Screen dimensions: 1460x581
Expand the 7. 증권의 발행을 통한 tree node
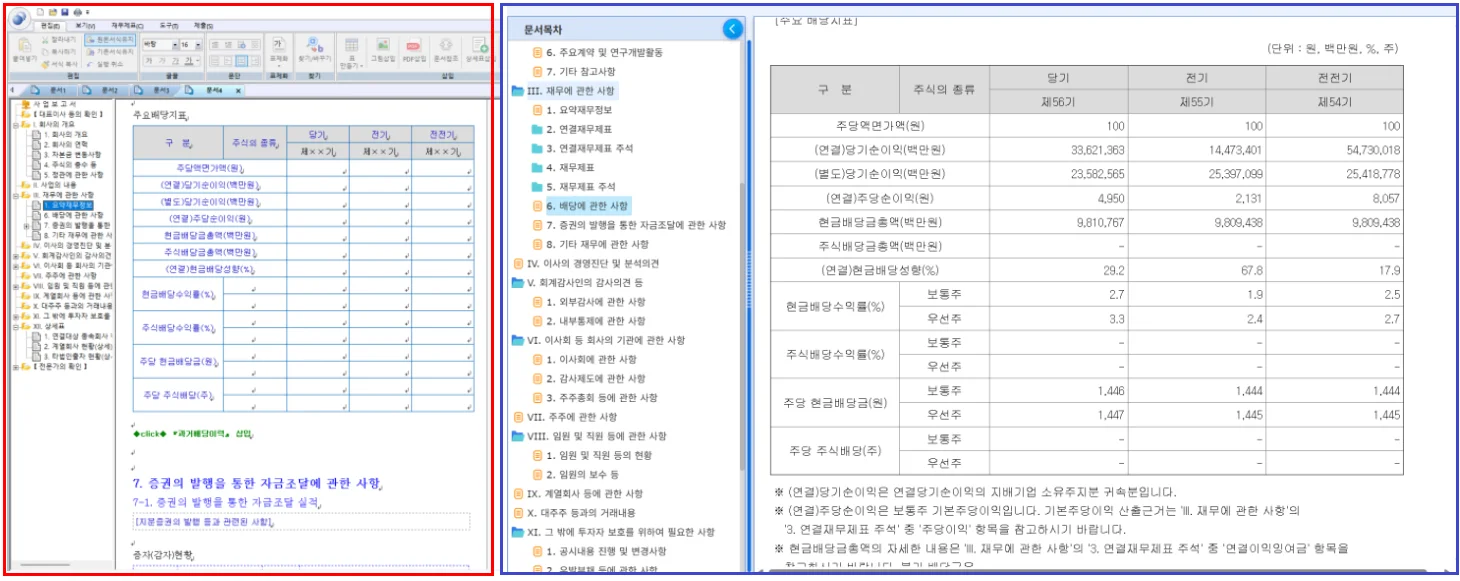tap(26, 226)
